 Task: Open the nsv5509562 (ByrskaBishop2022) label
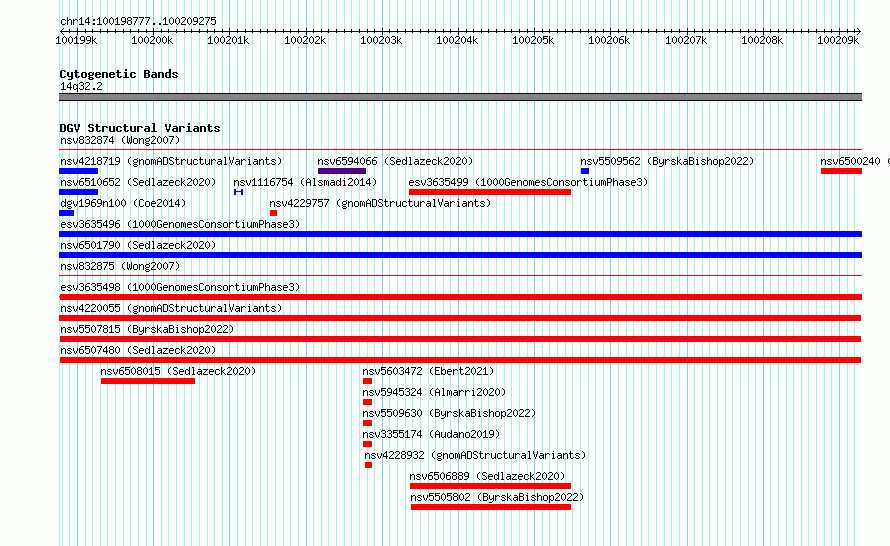click(667, 161)
